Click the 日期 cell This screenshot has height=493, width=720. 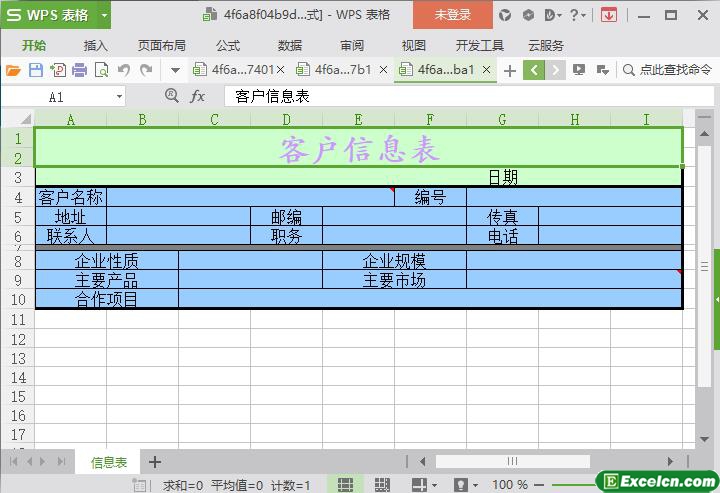pyautogui.click(x=503, y=177)
